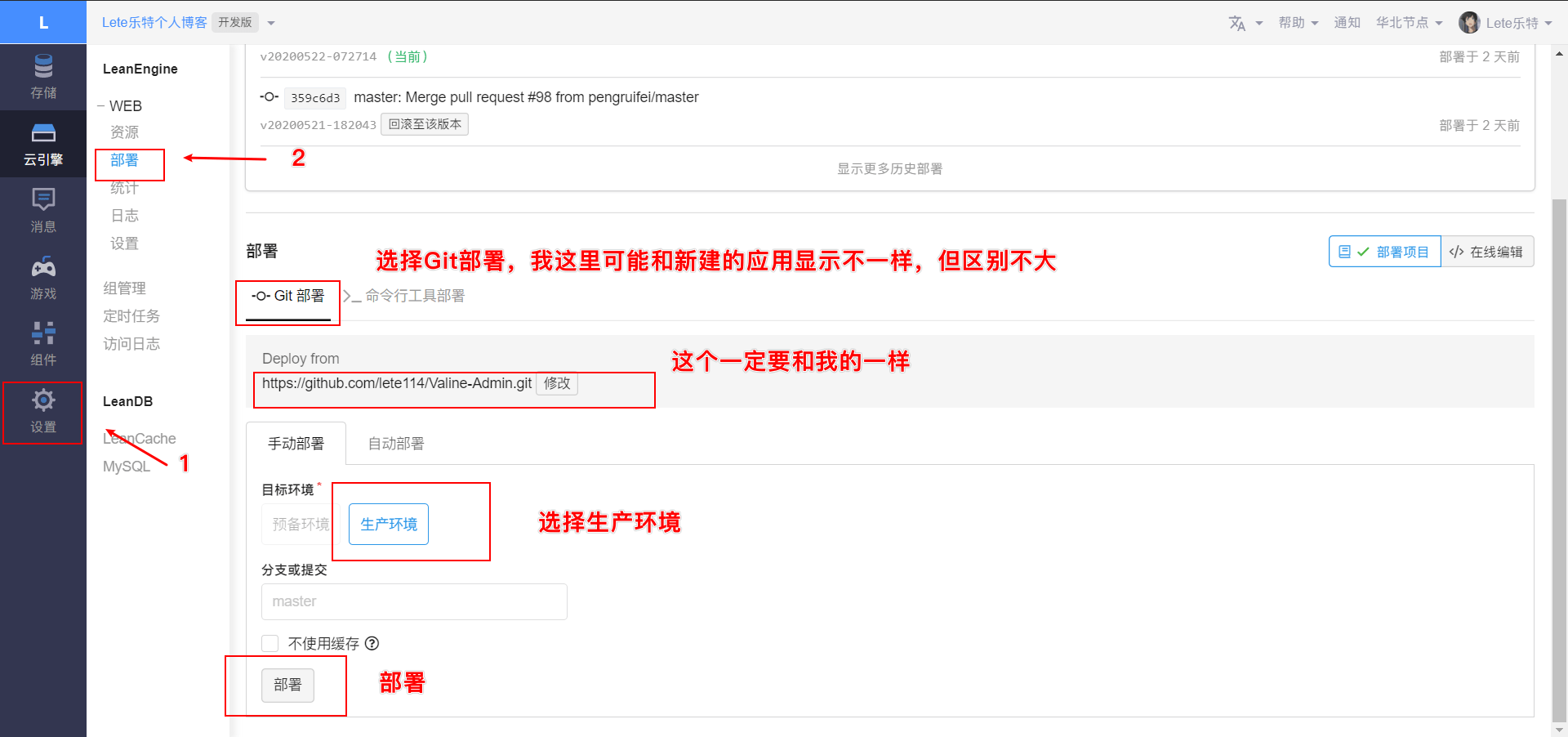
Task: Click the help icon beside 不使用缓存
Action: coord(372,644)
